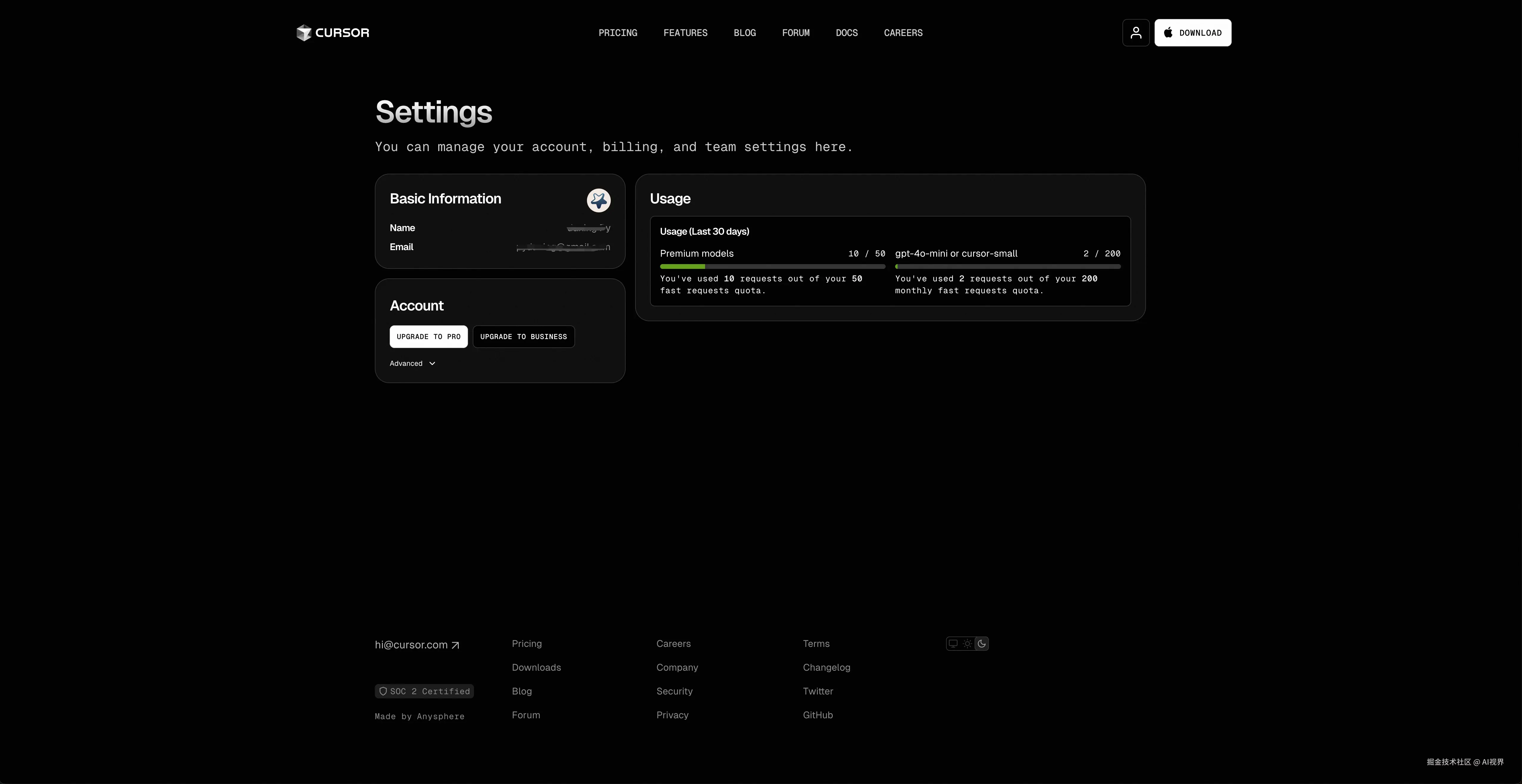Select dark theme moon icon
Viewport: 1522px width, 784px height.
pos(981,643)
